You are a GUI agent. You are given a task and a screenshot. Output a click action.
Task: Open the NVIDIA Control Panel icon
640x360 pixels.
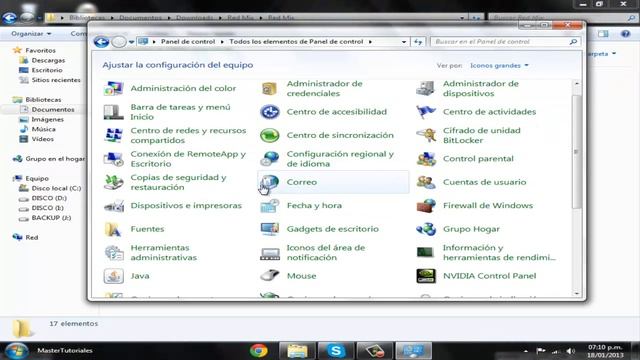click(426, 276)
